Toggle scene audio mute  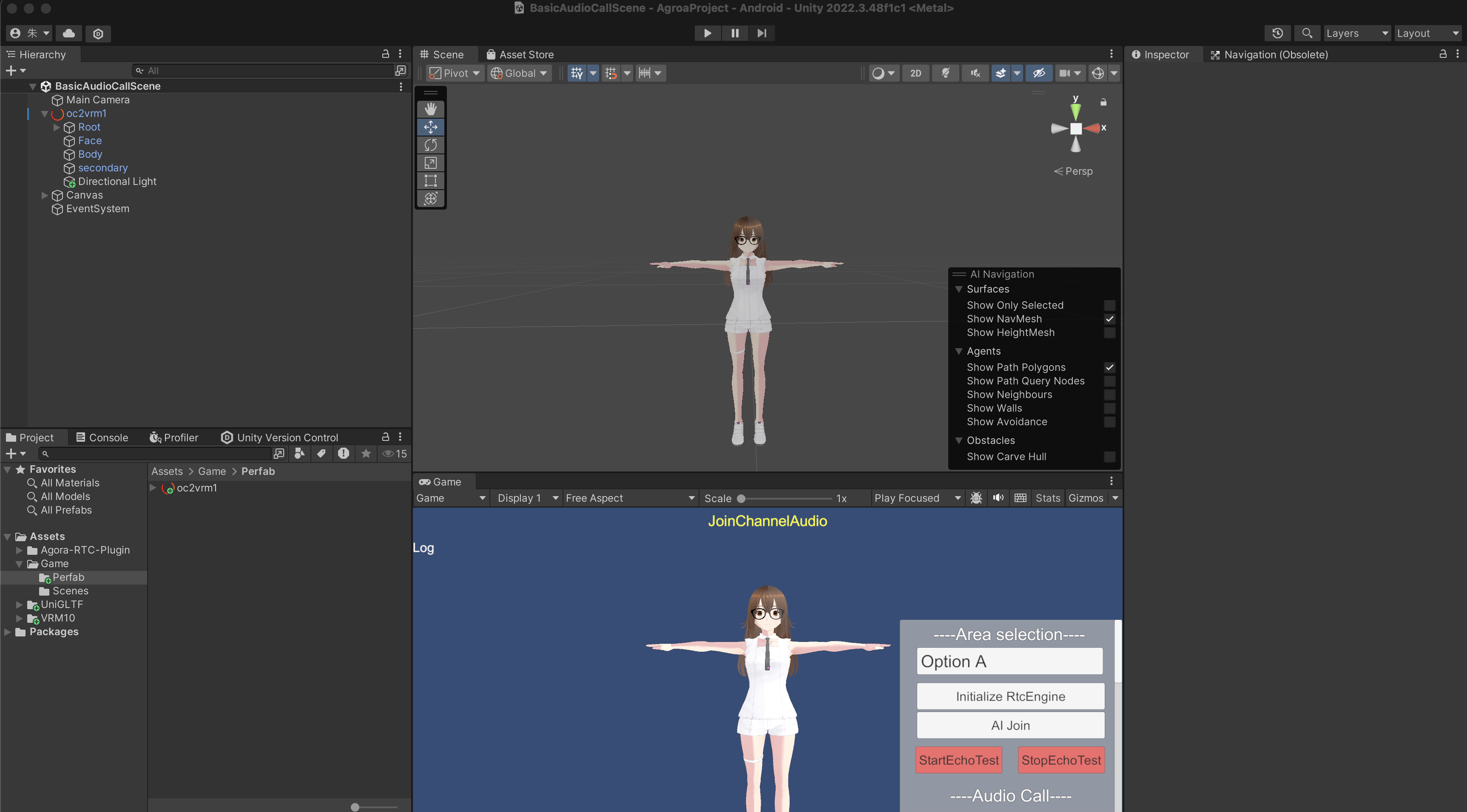click(x=975, y=73)
